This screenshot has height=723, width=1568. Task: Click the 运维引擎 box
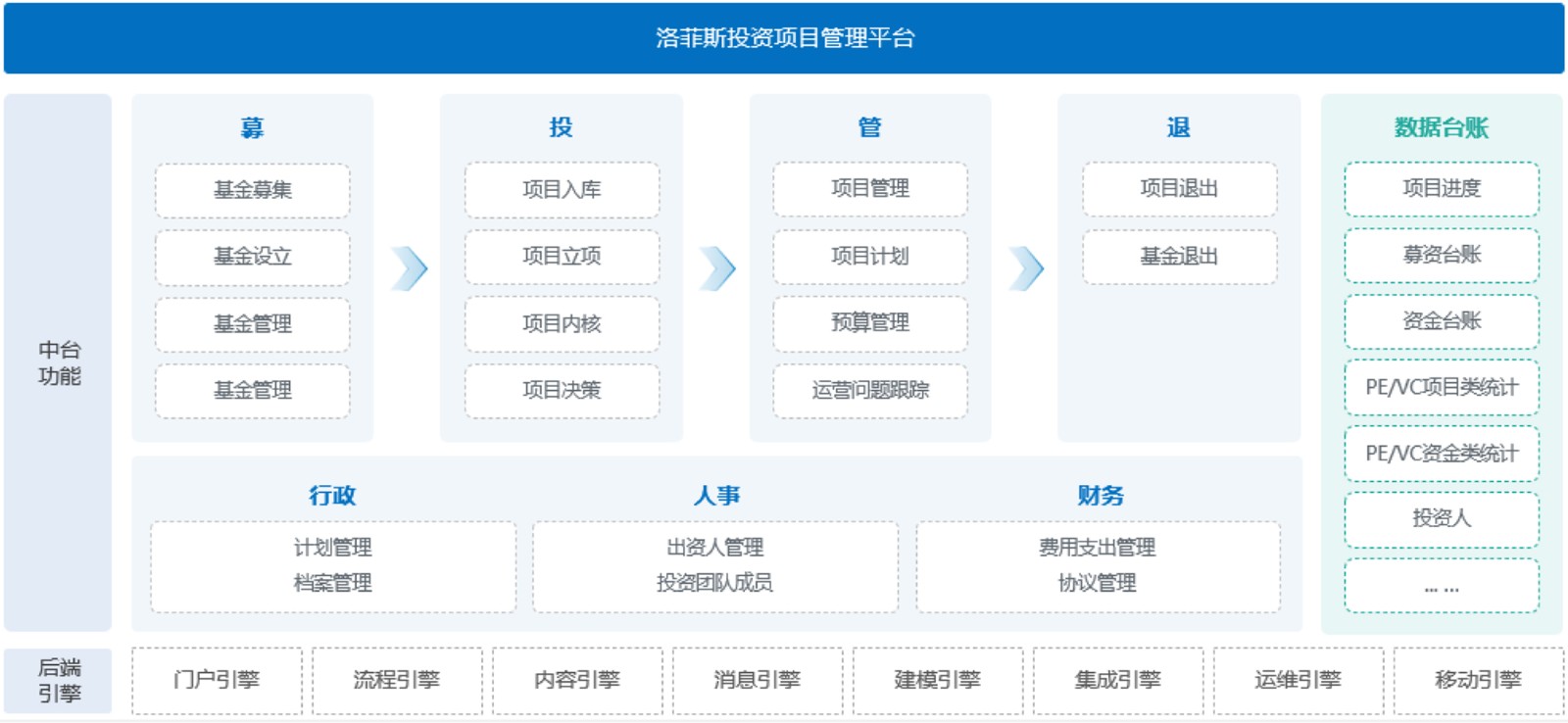tap(1298, 680)
